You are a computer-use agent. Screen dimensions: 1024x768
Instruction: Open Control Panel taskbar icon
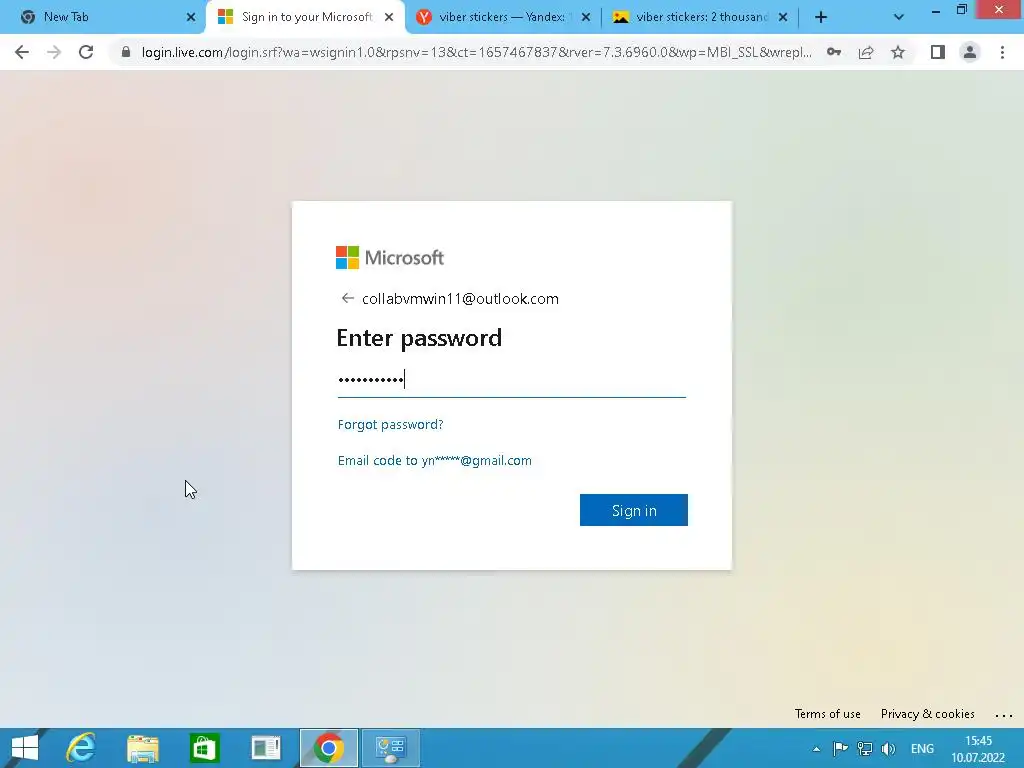[391, 748]
